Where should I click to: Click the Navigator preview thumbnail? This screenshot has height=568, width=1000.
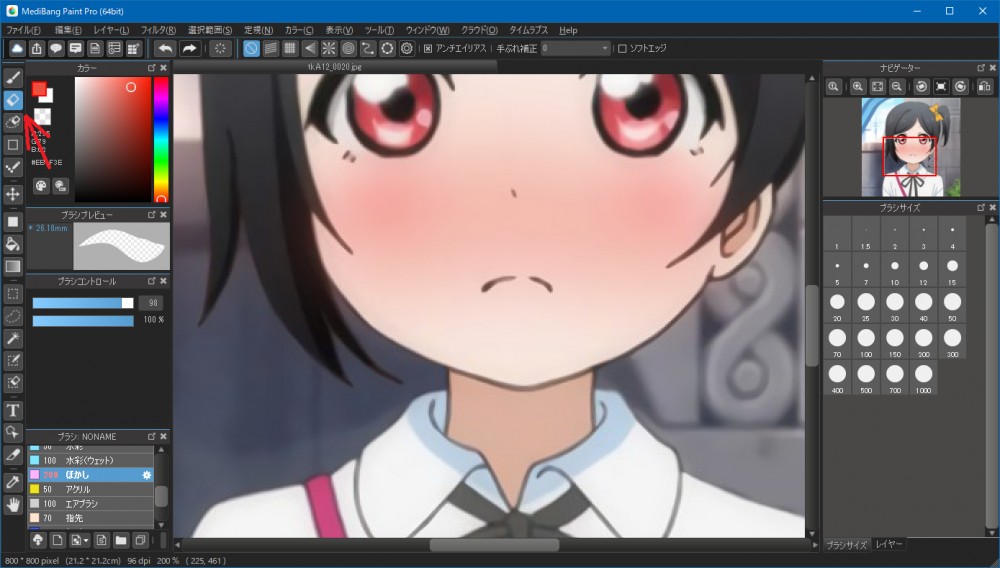coord(911,147)
